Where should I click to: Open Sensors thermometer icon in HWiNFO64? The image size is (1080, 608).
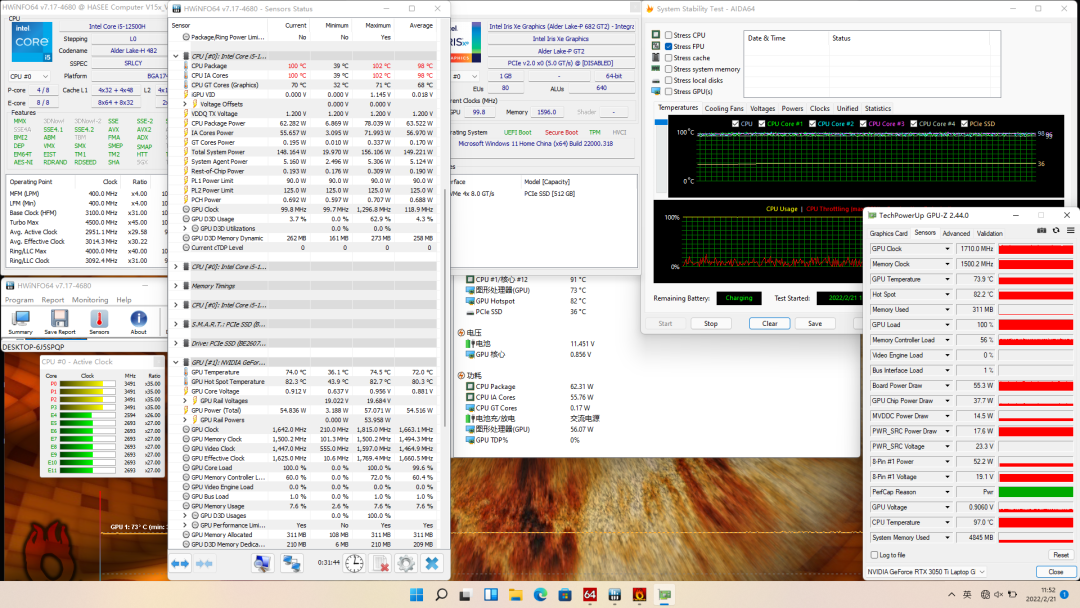[99, 322]
